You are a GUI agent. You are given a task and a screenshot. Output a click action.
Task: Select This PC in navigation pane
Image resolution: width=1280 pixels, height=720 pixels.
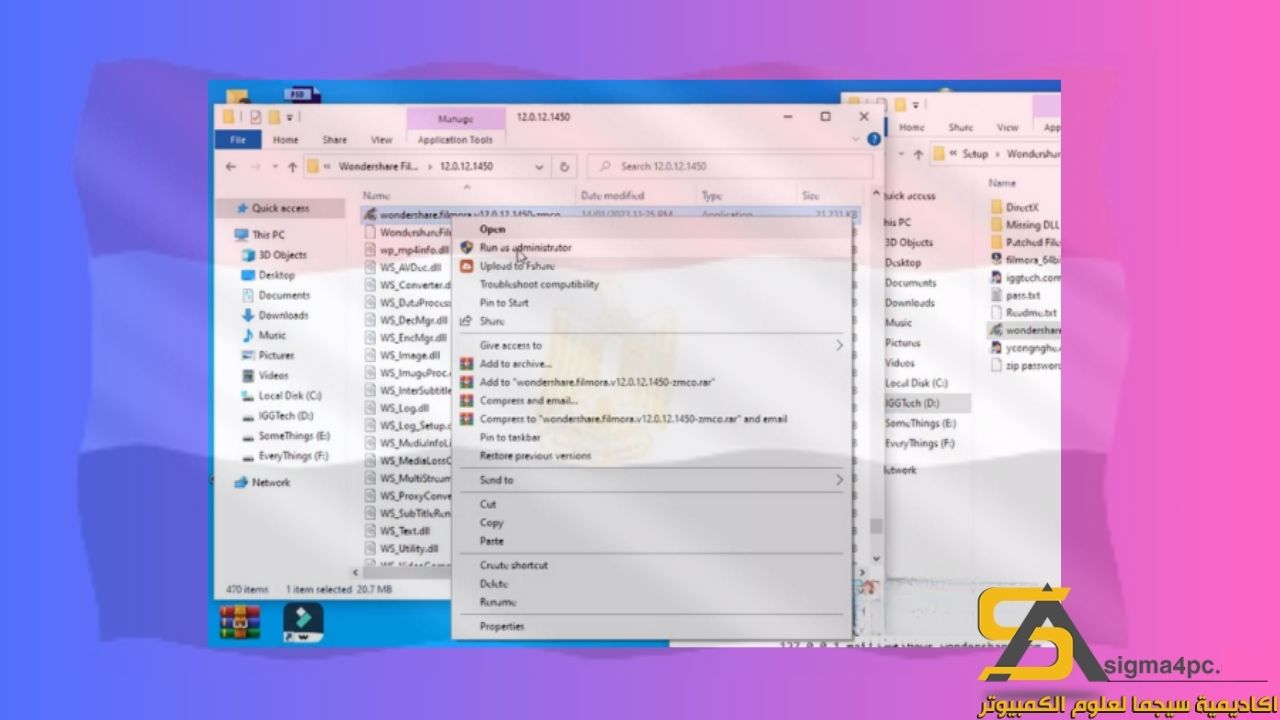(267, 235)
